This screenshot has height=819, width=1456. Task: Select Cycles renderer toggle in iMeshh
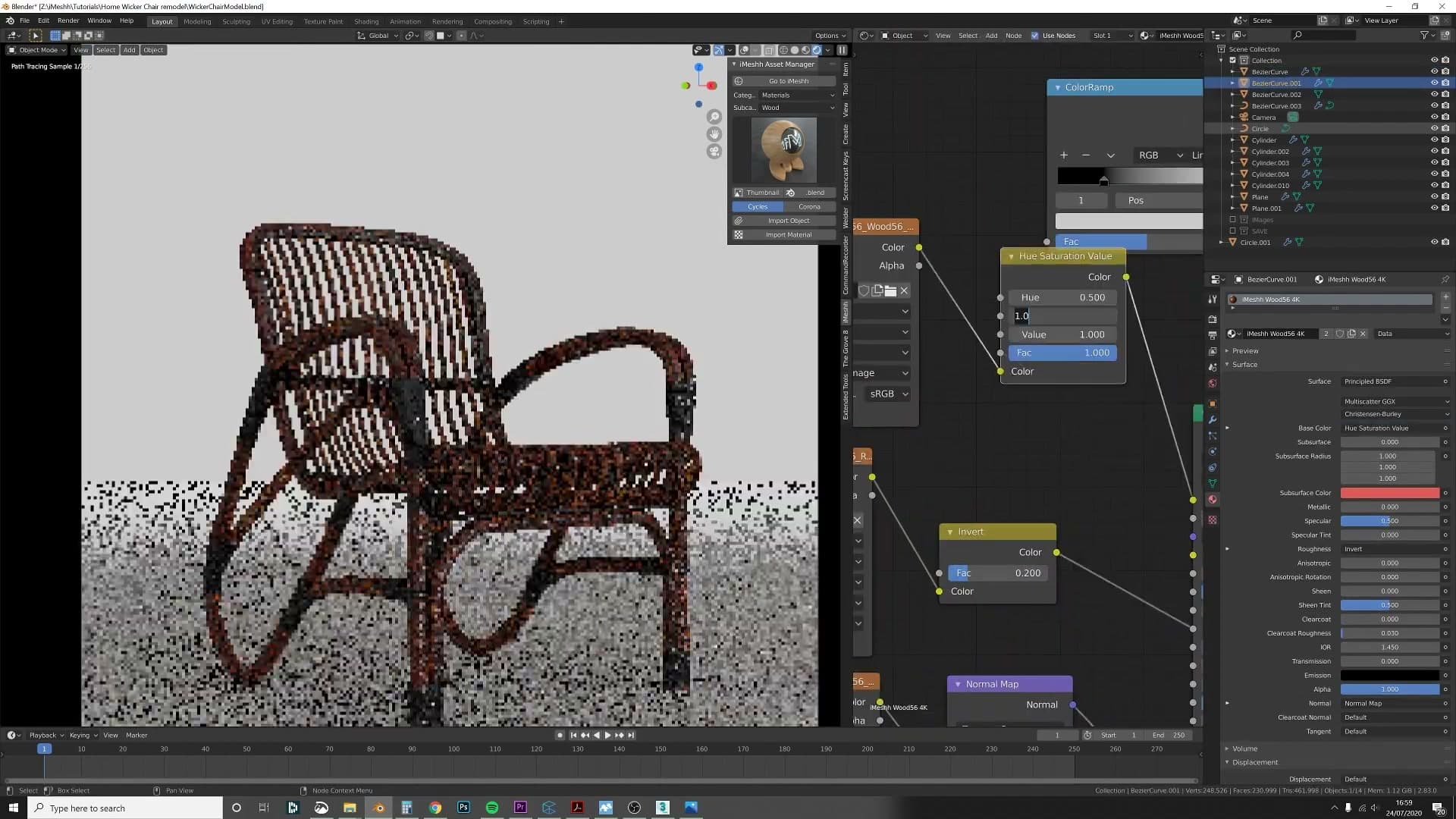click(x=758, y=207)
